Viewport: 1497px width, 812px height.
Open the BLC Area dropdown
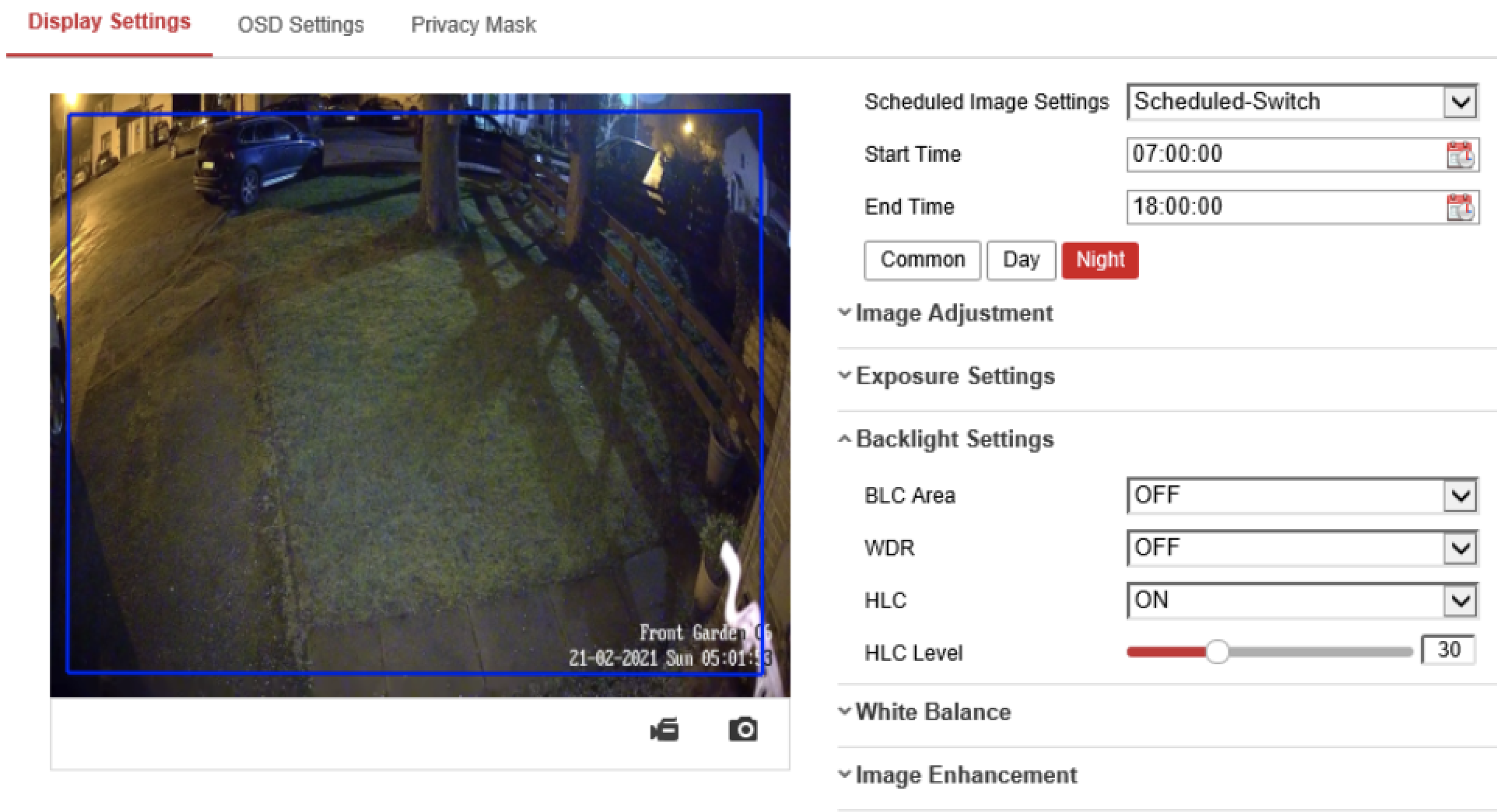pyautogui.click(x=1302, y=495)
